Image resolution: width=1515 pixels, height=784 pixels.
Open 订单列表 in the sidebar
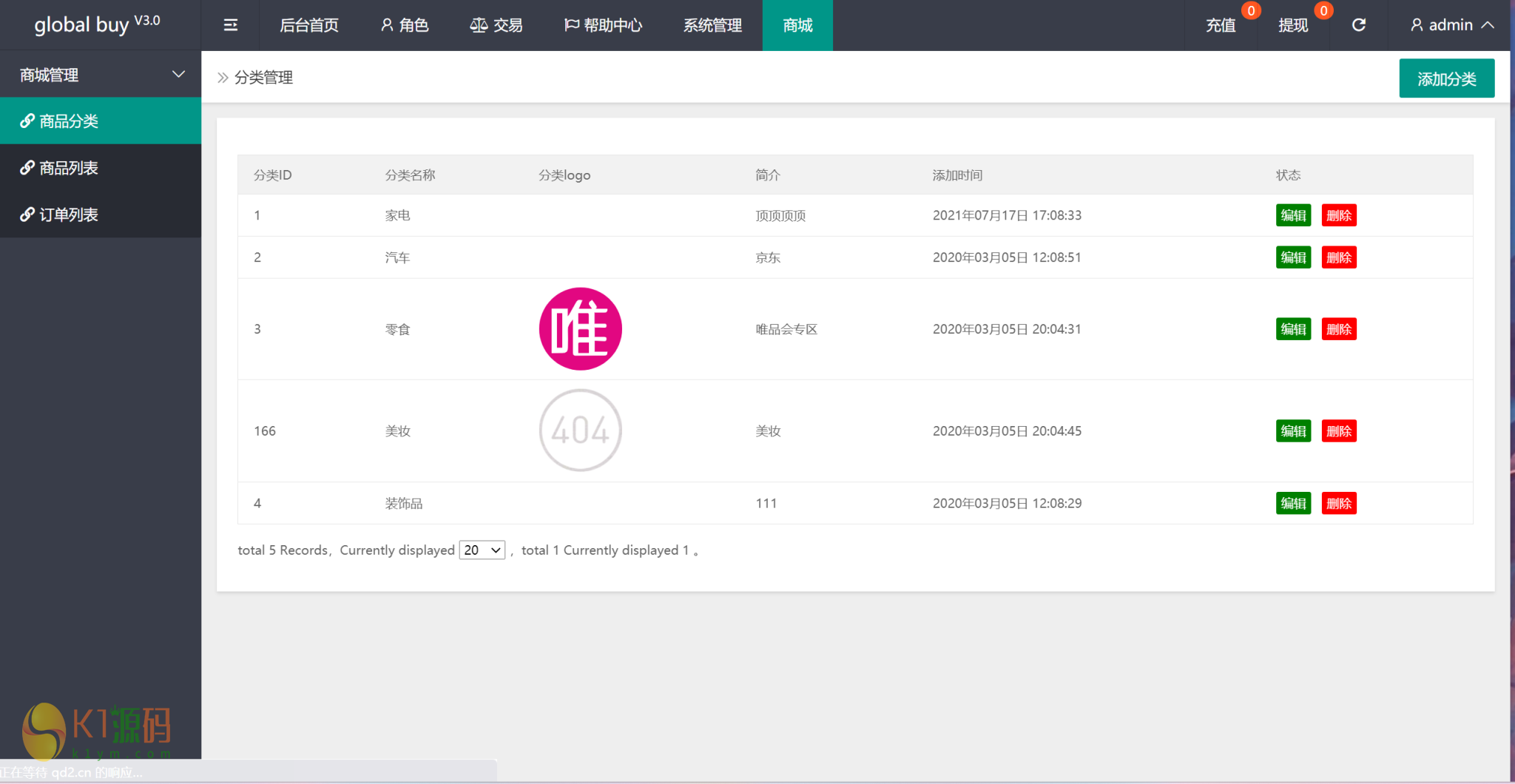pyautogui.click(x=68, y=214)
